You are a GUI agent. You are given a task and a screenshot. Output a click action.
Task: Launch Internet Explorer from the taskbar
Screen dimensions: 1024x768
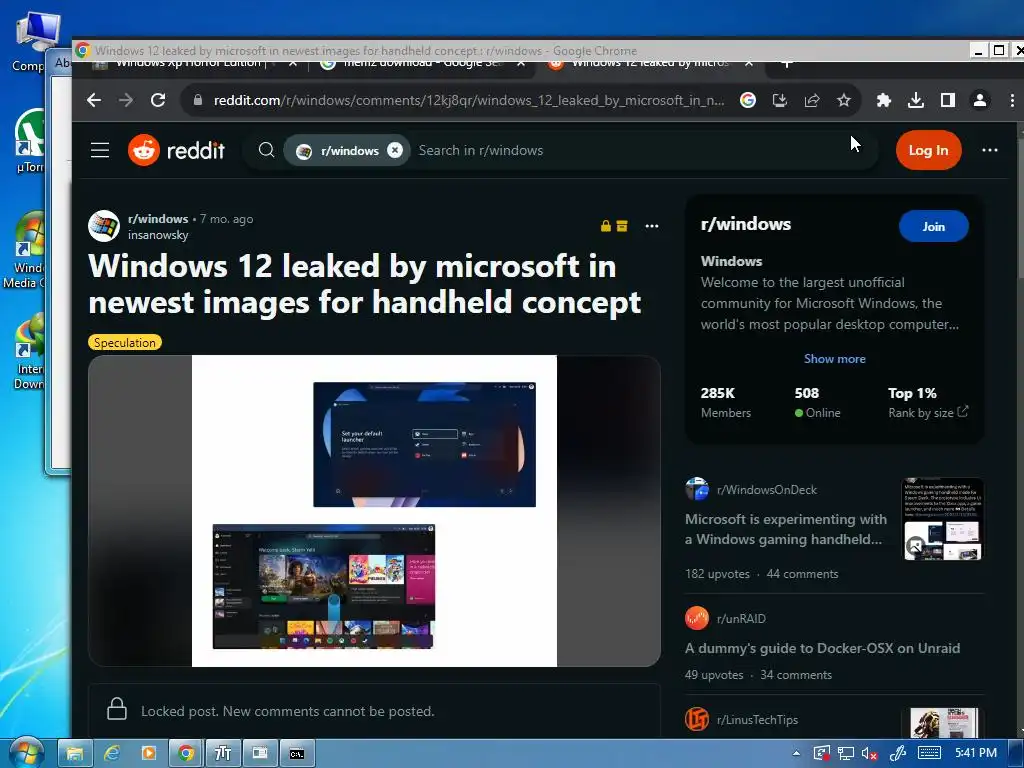click(112, 754)
